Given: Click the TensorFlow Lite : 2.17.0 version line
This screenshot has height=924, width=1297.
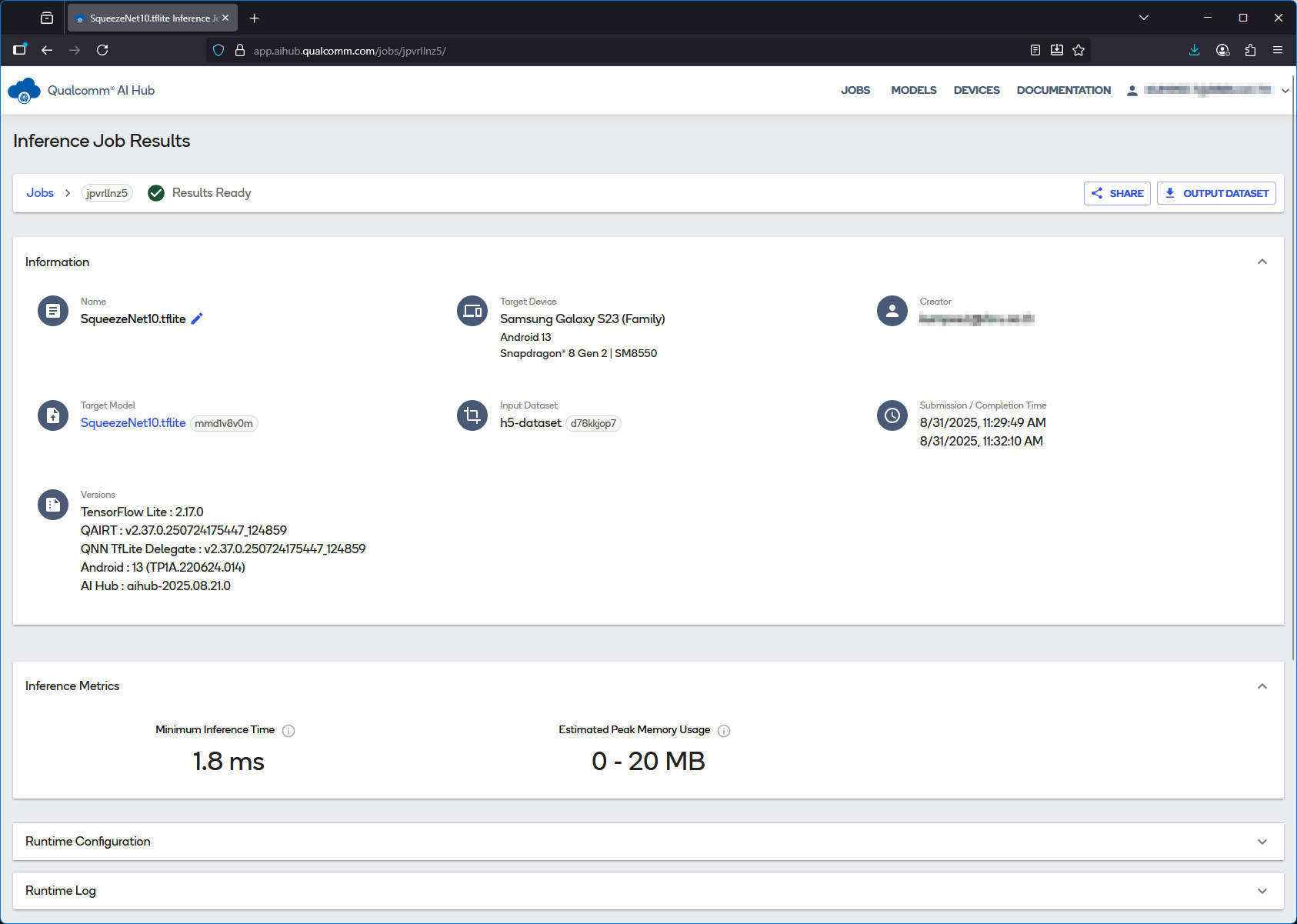Looking at the screenshot, I should click(x=142, y=512).
